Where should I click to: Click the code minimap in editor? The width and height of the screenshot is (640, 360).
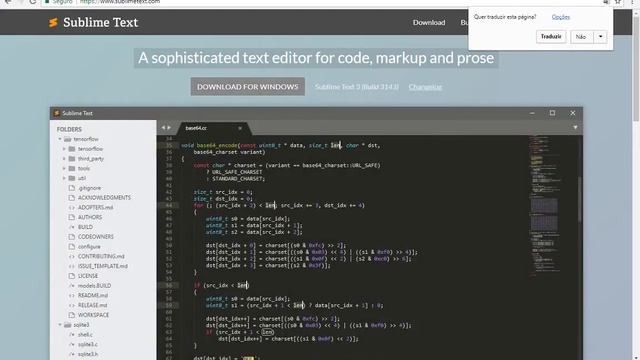[546, 206]
